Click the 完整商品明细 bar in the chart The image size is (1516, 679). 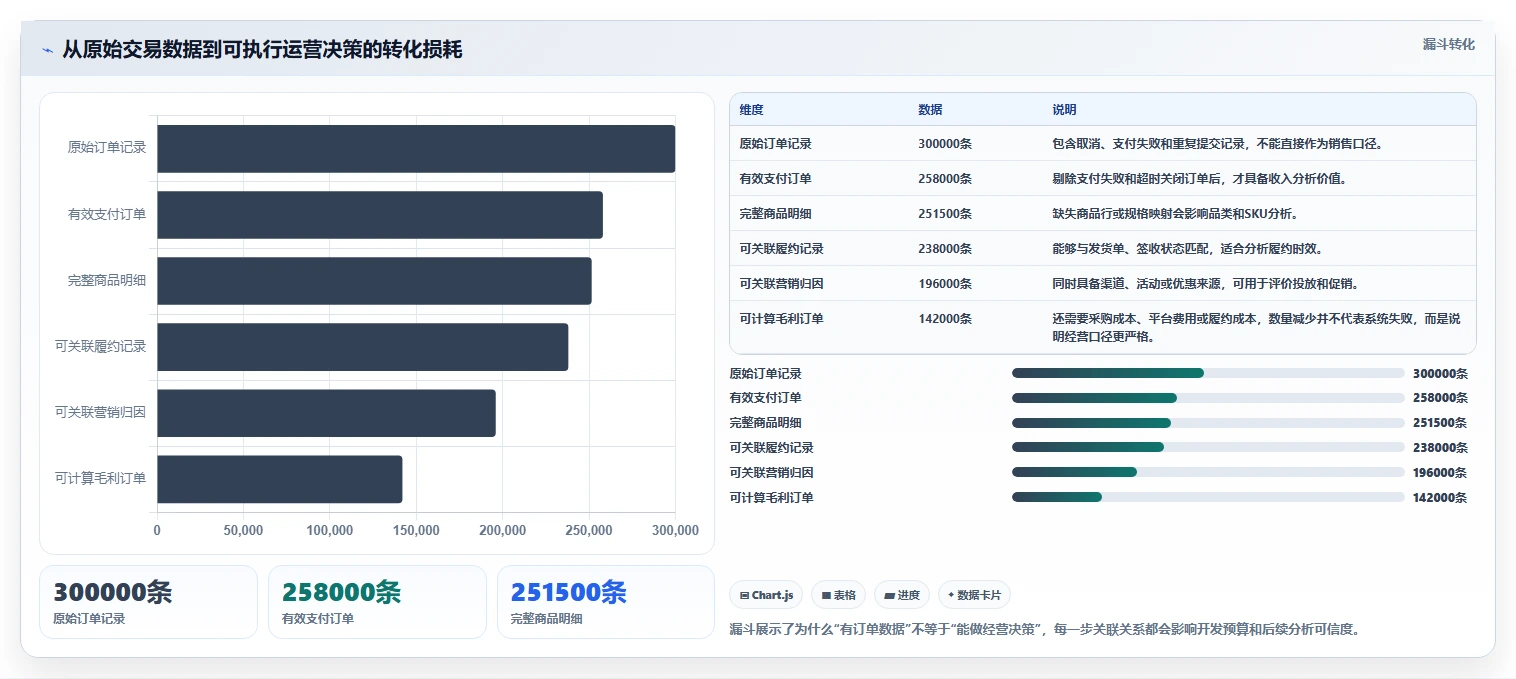coord(374,281)
